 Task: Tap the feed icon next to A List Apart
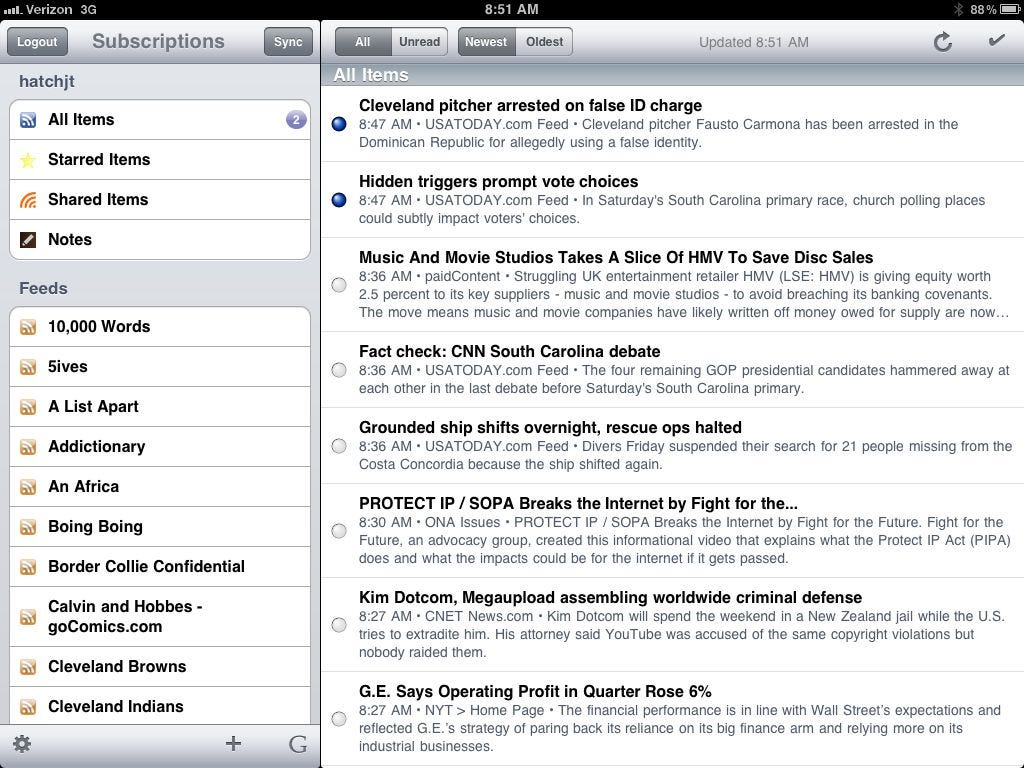pos(28,407)
